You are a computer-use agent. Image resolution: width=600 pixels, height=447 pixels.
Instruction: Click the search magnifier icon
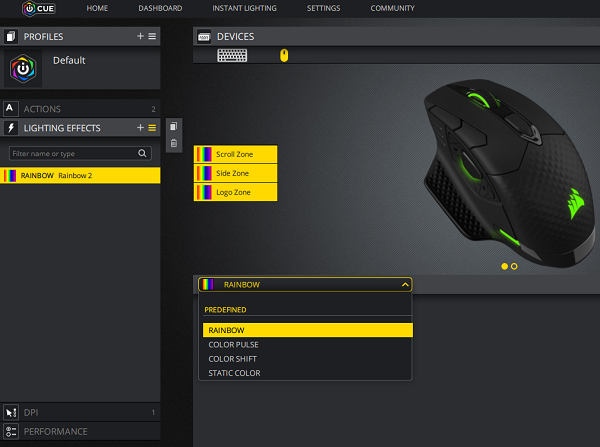(x=142, y=153)
